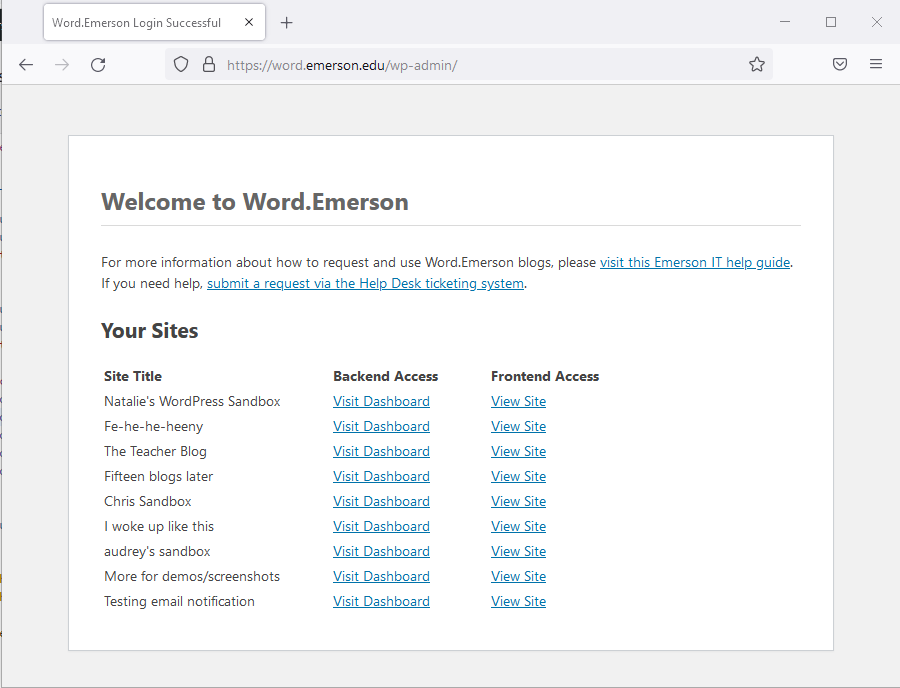View Site for Fe-he-he-heeny
This screenshot has height=688, width=900.
pos(518,426)
